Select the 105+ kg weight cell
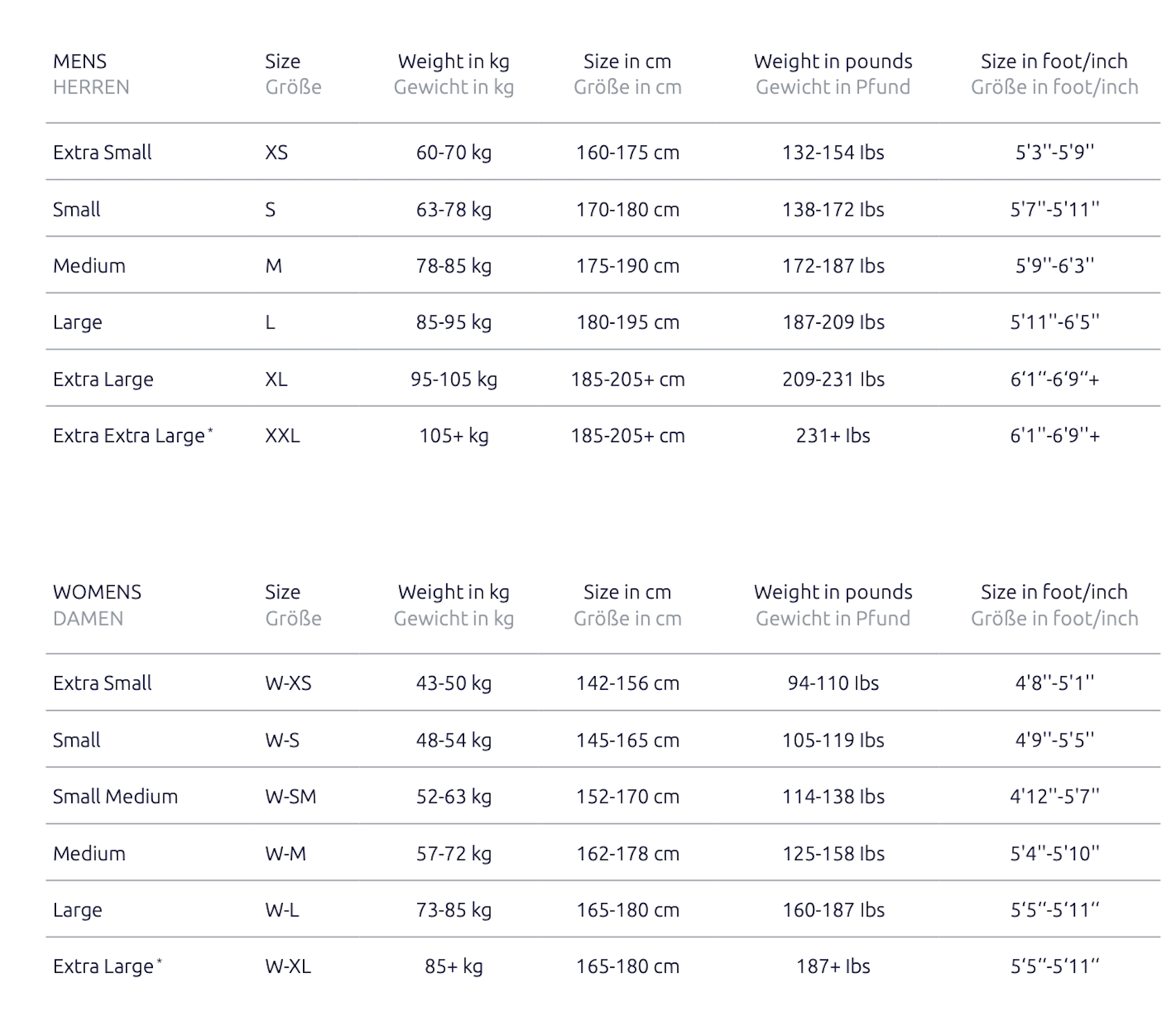This screenshot has width=1176, height=1013. (454, 436)
